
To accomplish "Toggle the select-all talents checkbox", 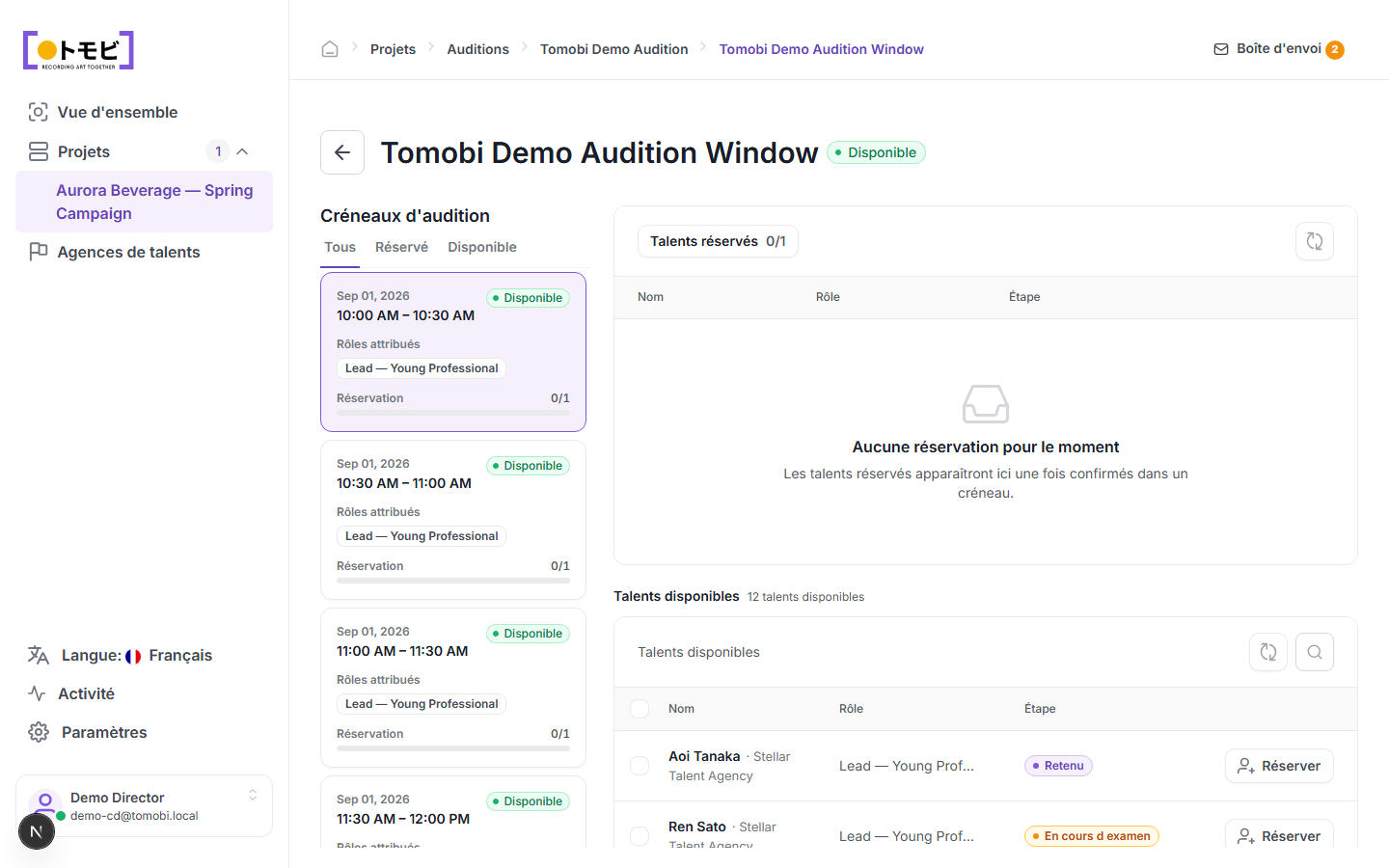I will [640, 709].
